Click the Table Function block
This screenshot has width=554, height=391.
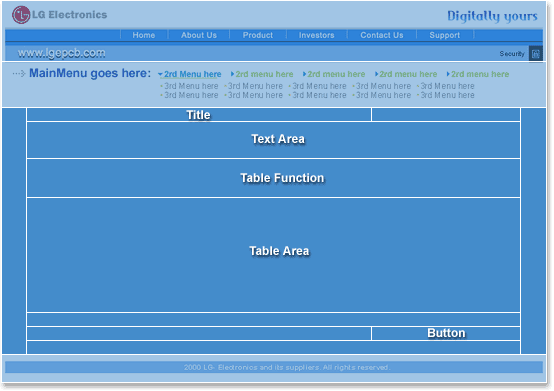pos(273,178)
